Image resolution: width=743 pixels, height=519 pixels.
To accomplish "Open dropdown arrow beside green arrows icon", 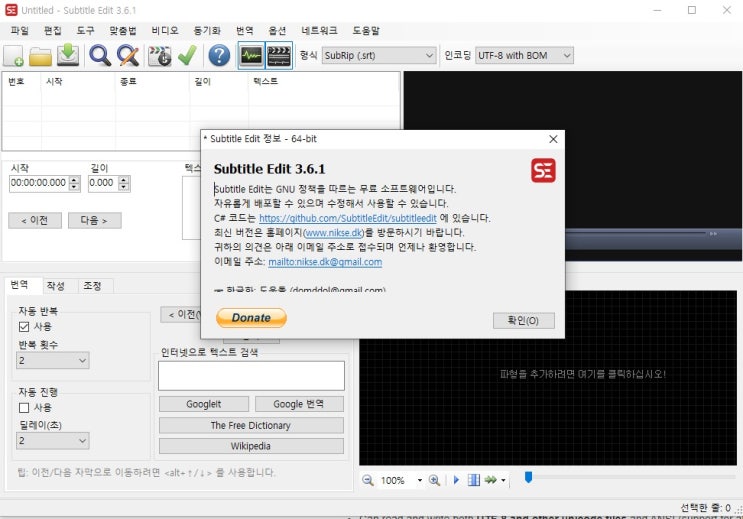I will (x=503, y=481).
